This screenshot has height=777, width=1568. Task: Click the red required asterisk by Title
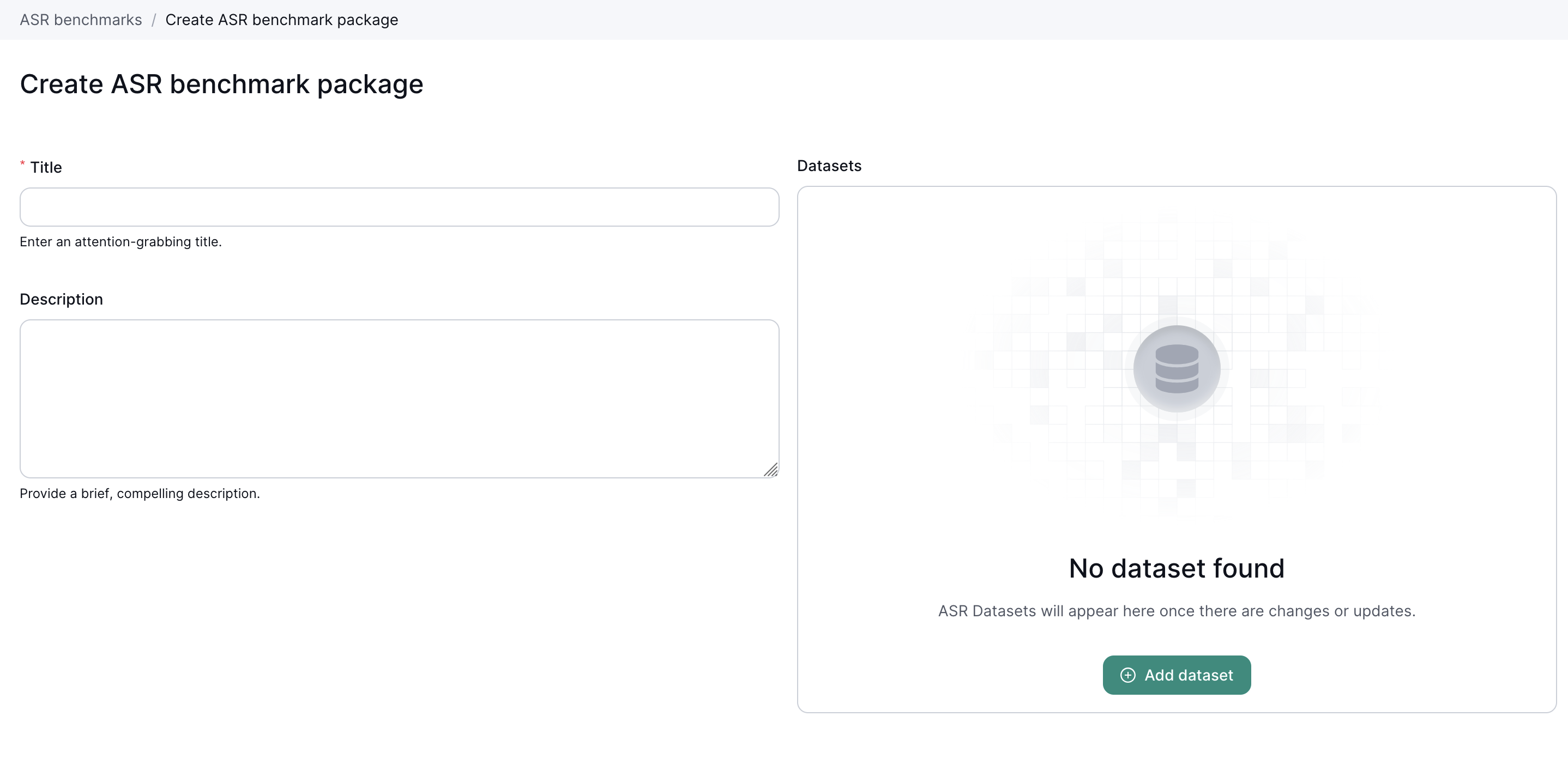22,163
